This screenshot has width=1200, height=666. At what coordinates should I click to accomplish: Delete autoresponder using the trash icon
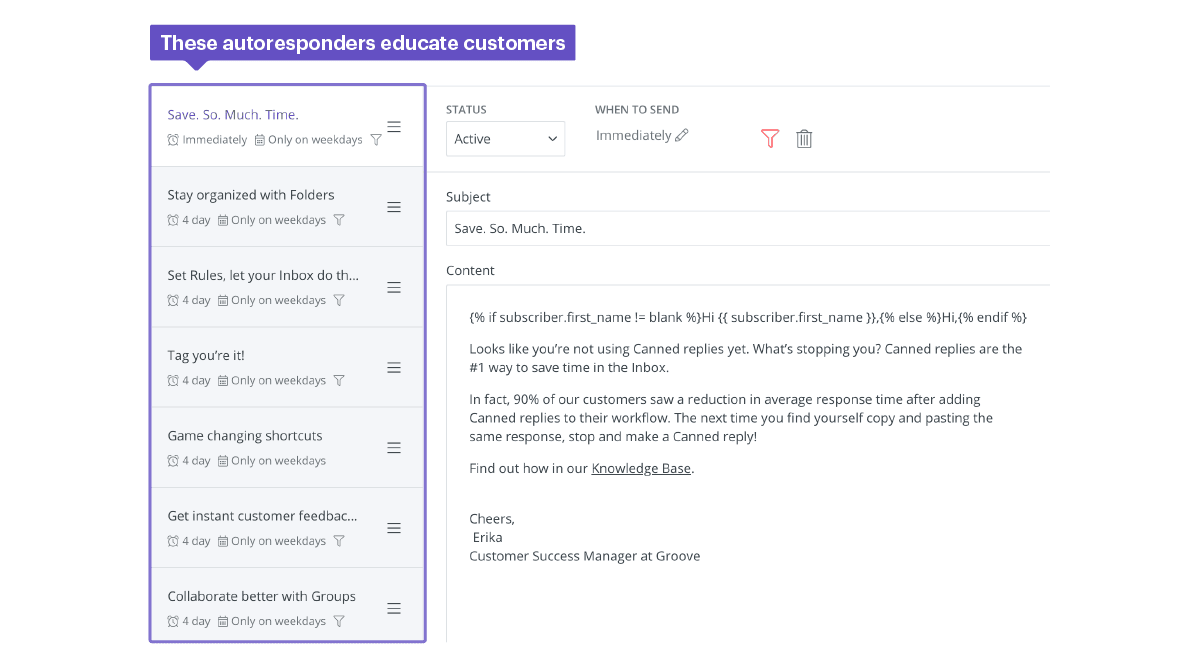pos(804,139)
